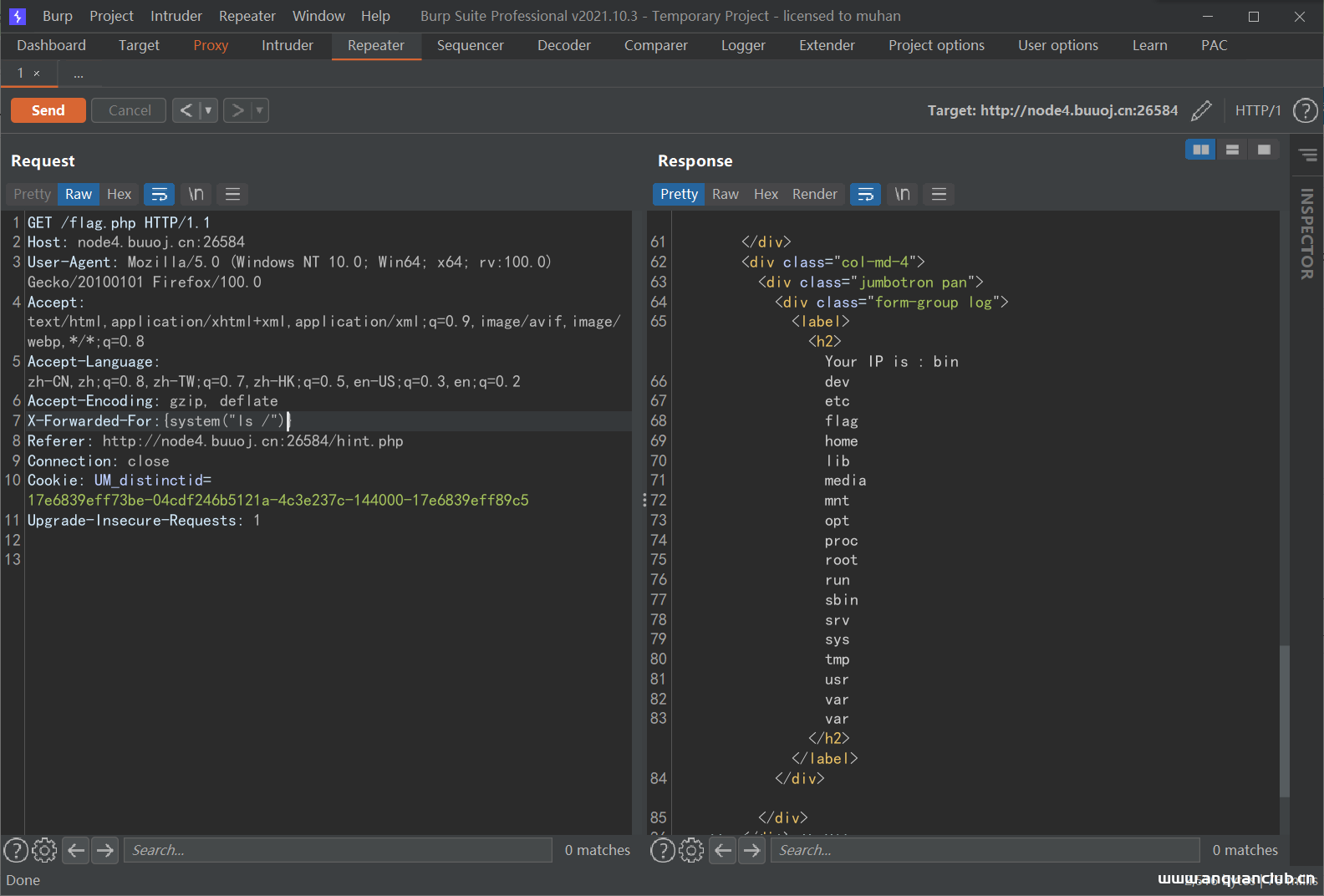
Task: Go to the Proxy tab
Action: click(211, 45)
